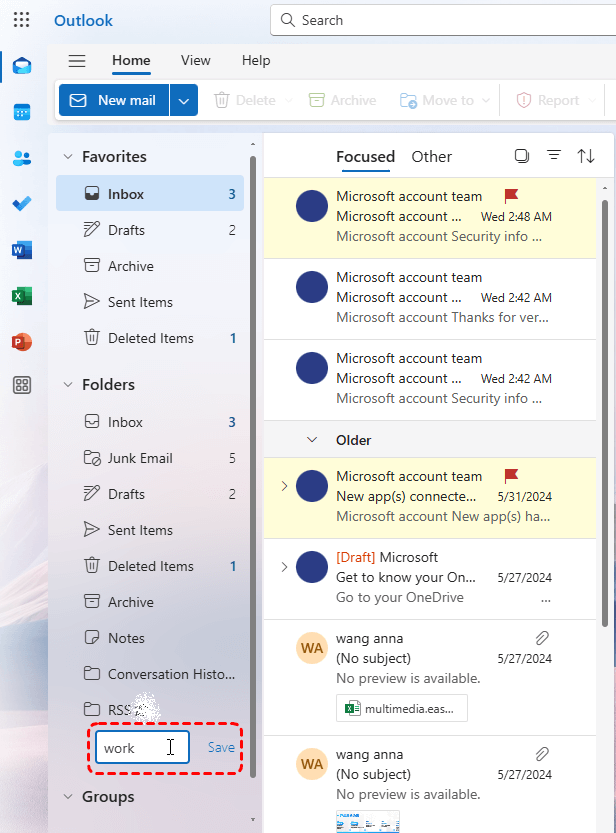The width and height of the screenshot is (616, 833).
Task: Open the Sort order arrows icon
Action: tap(586, 156)
